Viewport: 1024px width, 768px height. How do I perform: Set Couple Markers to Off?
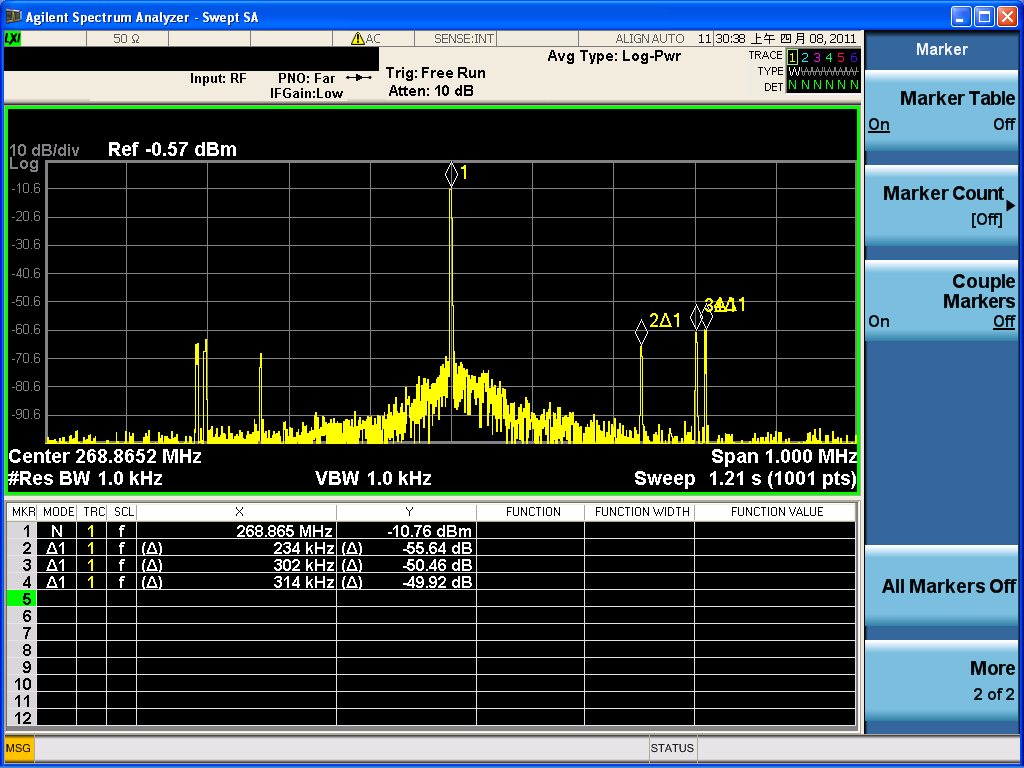click(x=1004, y=322)
